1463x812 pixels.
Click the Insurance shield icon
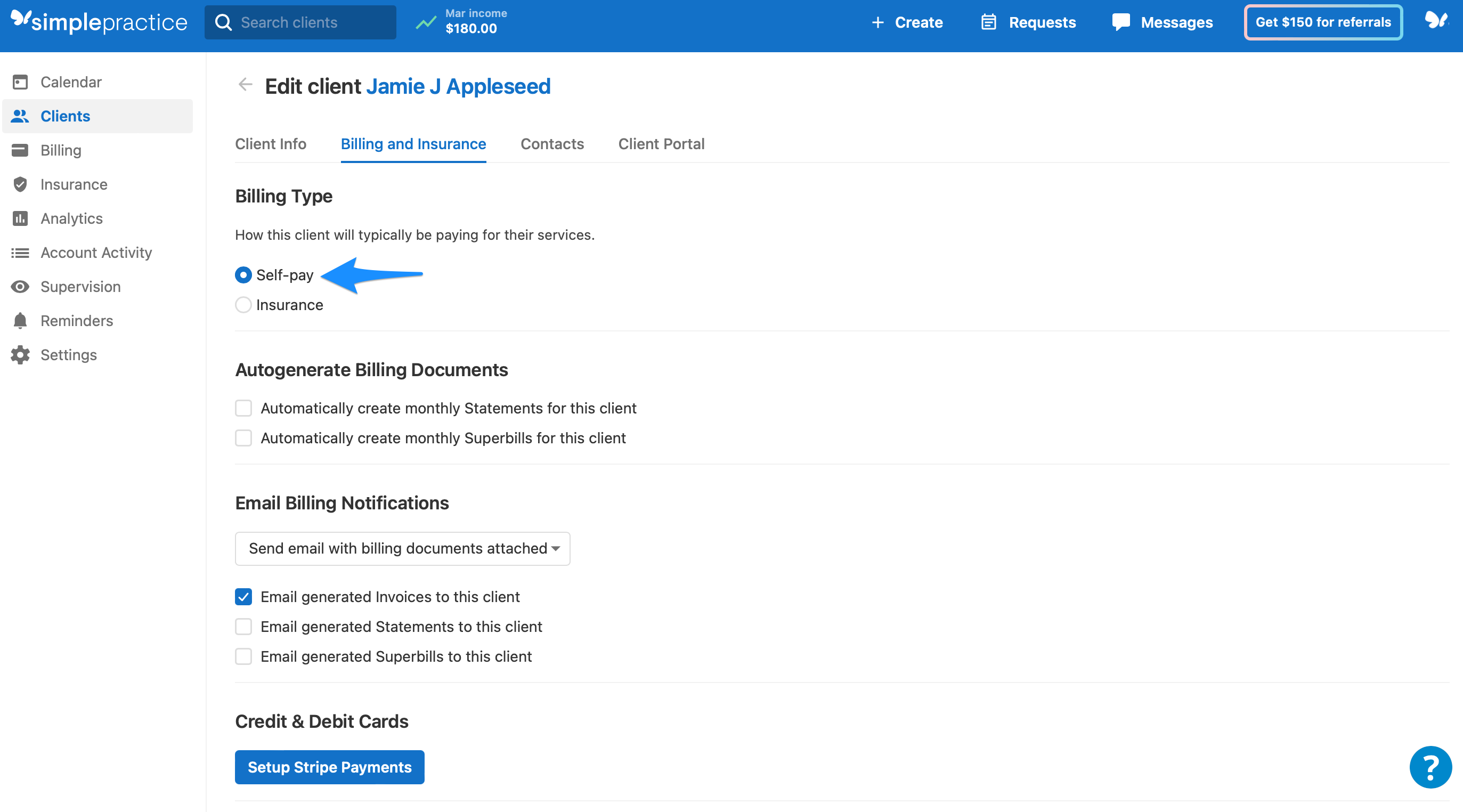[20, 184]
